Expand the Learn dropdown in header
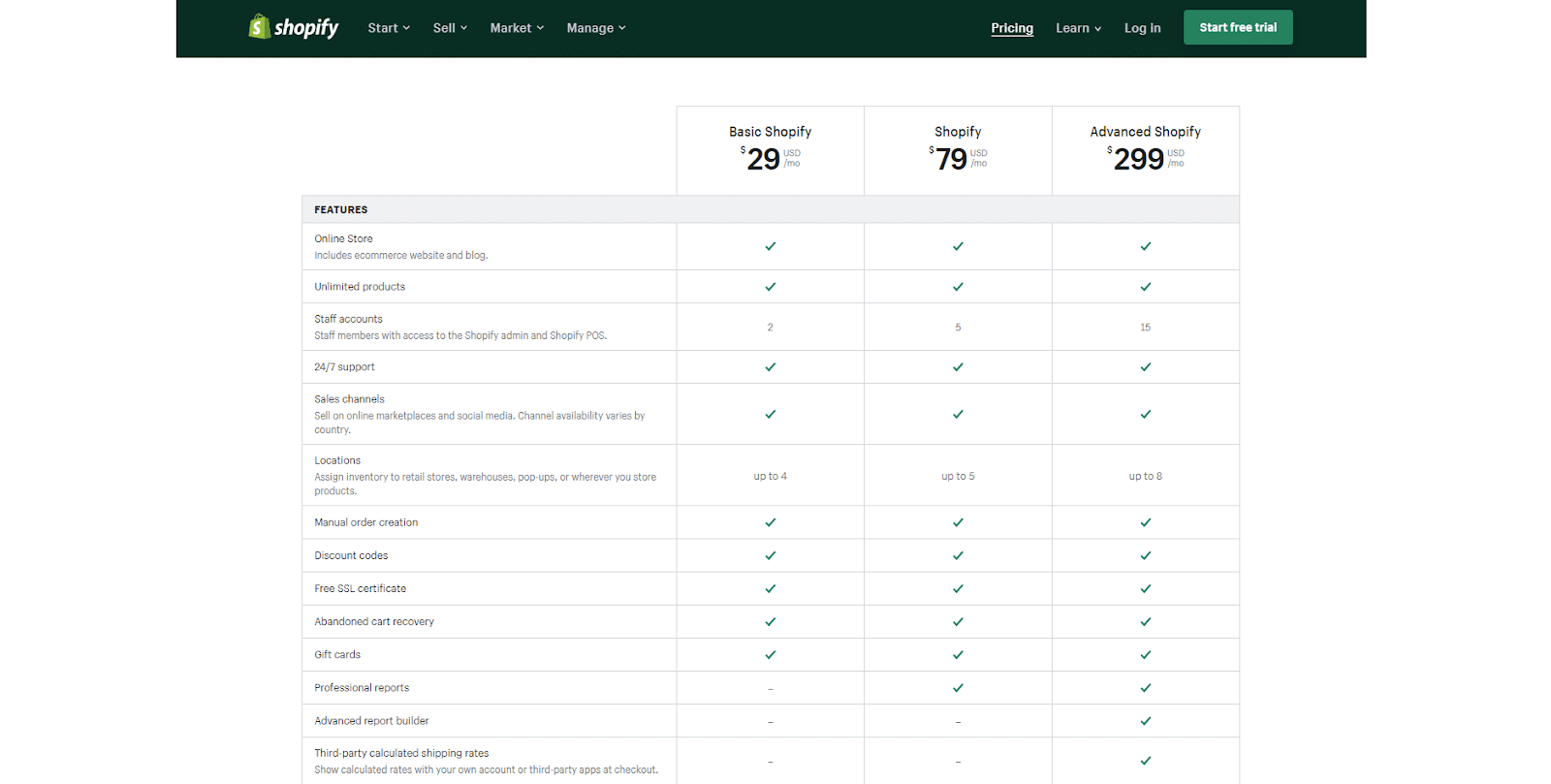 tap(1078, 28)
